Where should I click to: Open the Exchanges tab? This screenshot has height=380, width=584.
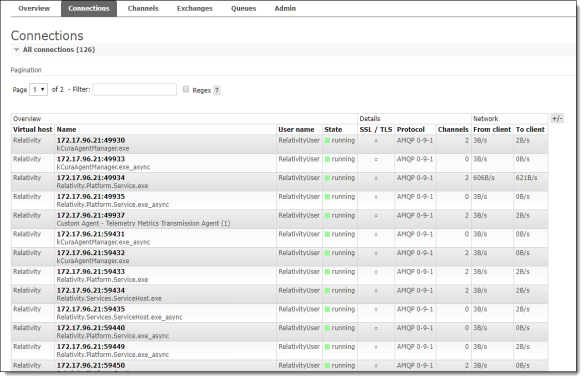tap(194, 8)
